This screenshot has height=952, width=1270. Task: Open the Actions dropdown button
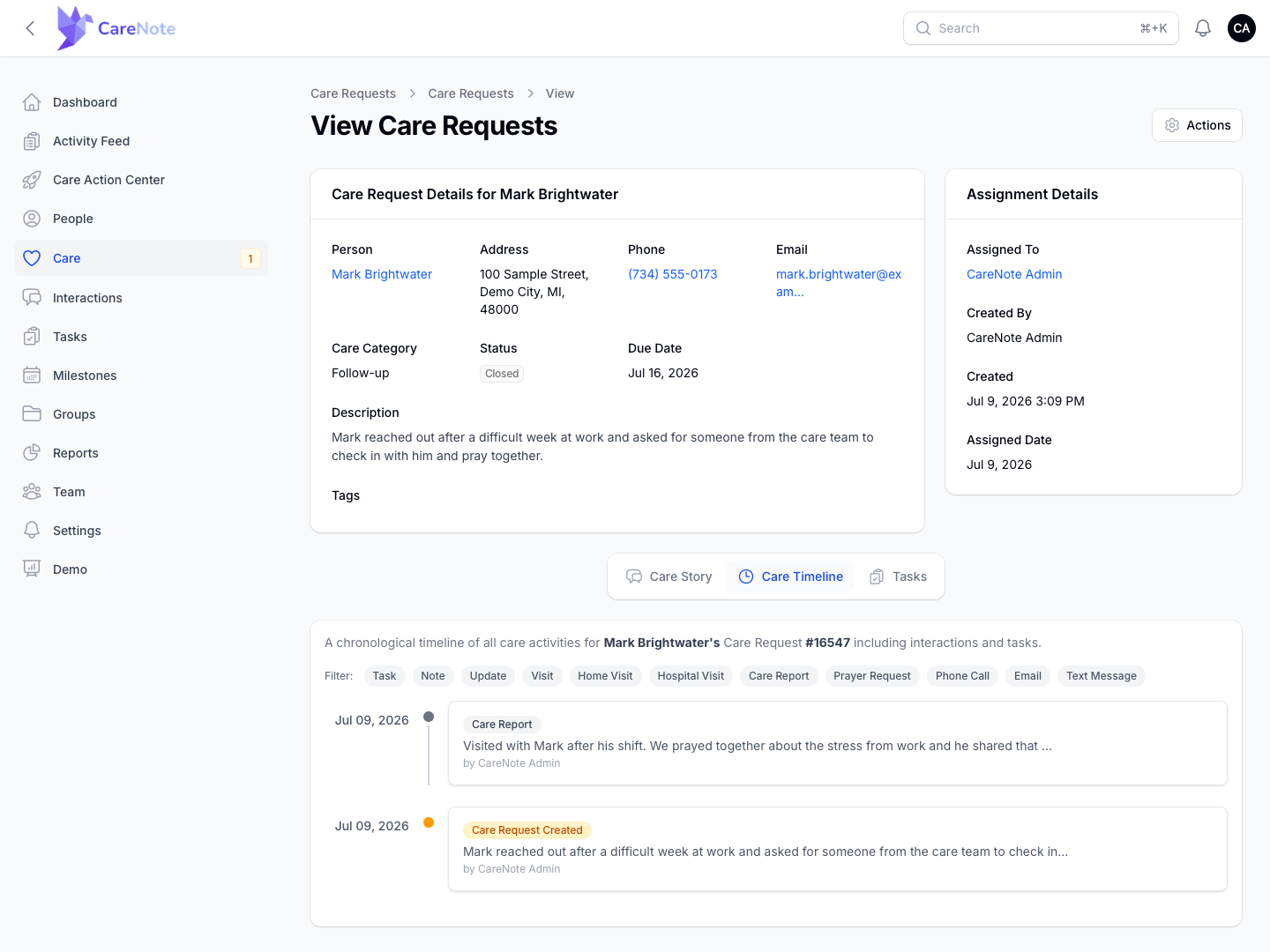[1197, 125]
